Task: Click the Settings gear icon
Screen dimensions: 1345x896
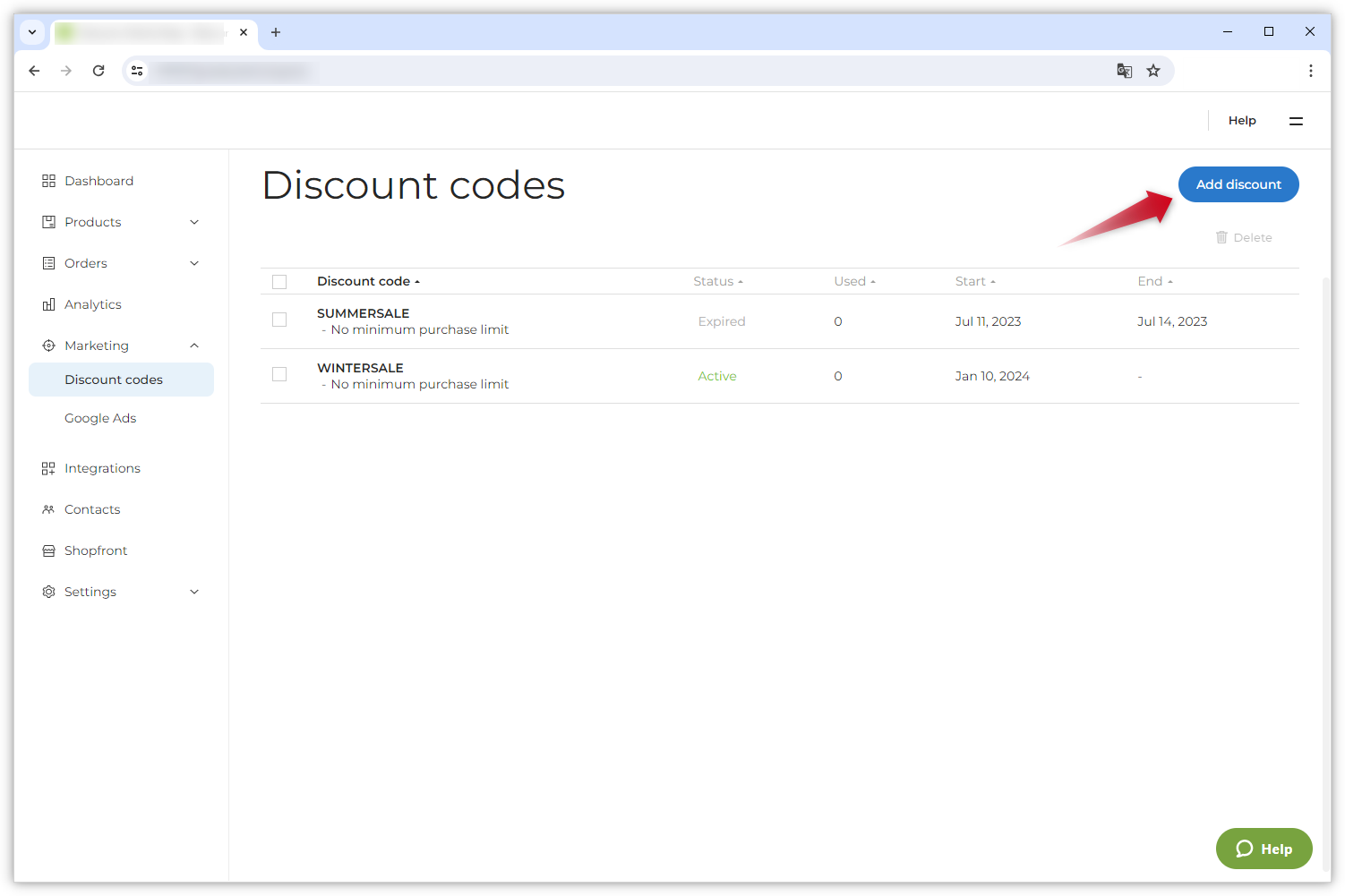Action: pyautogui.click(x=49, y=591)
